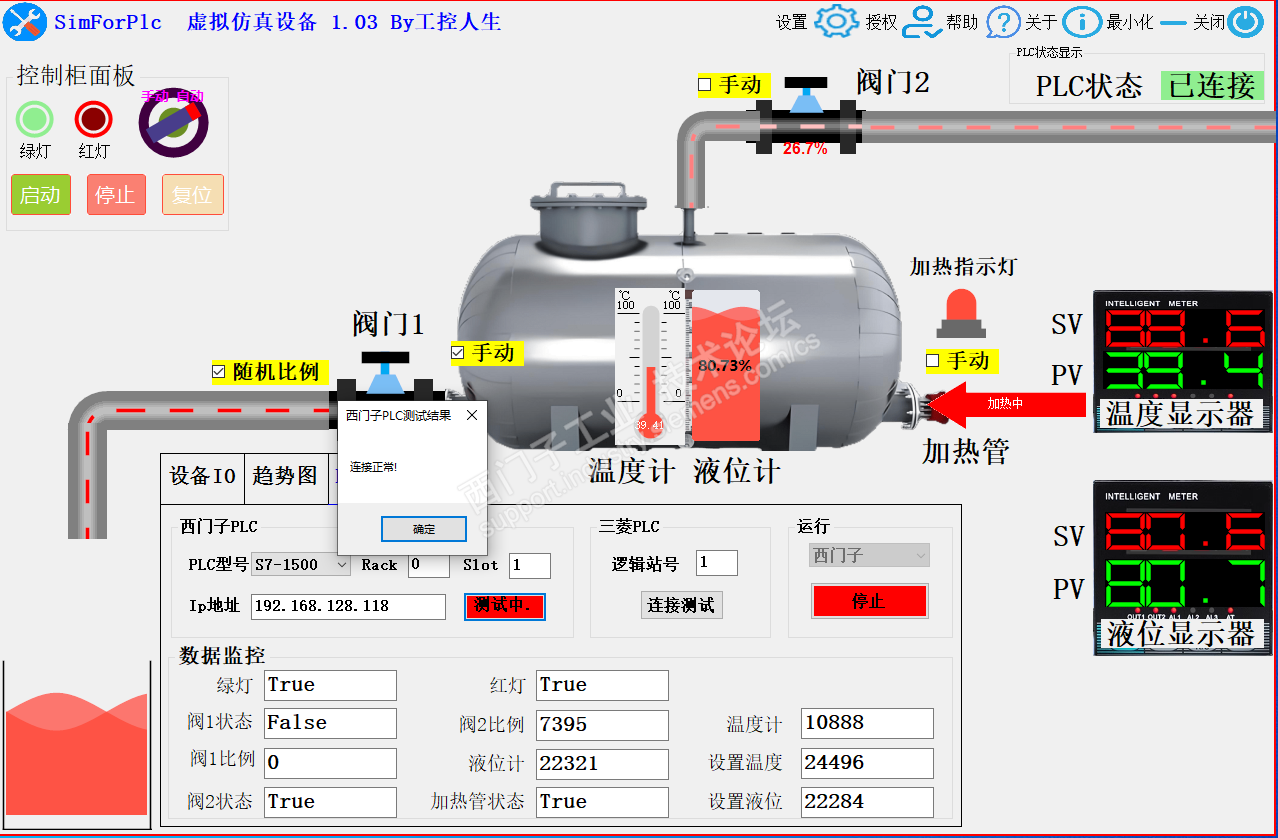Click the 逻辑站号 input field
This screenshot has width=1278, height=838.
pyautogui.click(x=717, y=563)
